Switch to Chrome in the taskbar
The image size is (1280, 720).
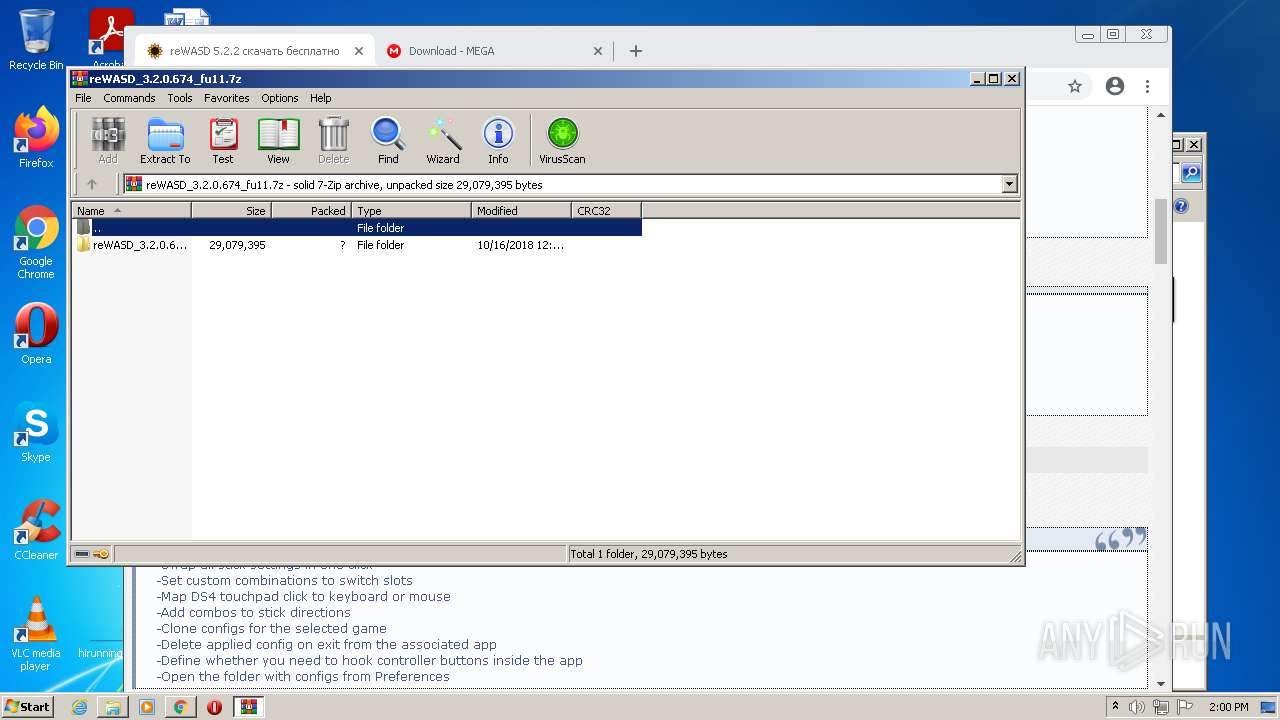(x=180, y=707)
